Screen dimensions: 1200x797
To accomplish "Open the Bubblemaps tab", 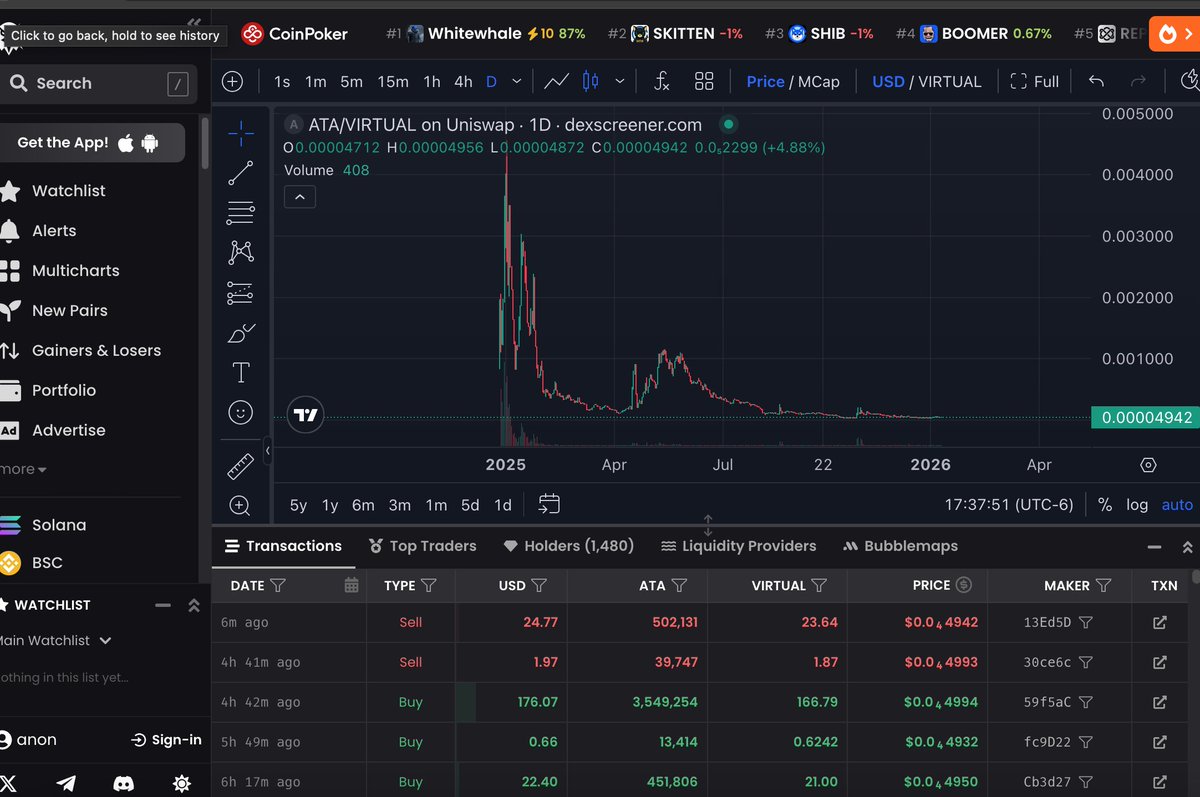I will [x=900, y=546].
